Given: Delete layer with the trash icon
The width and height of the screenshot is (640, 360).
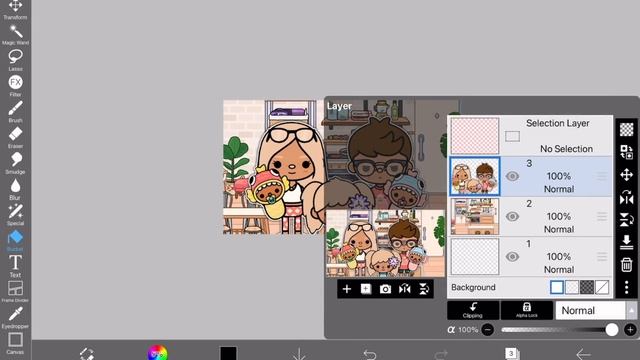Looking at the screenshot, I should click(627, 264).
